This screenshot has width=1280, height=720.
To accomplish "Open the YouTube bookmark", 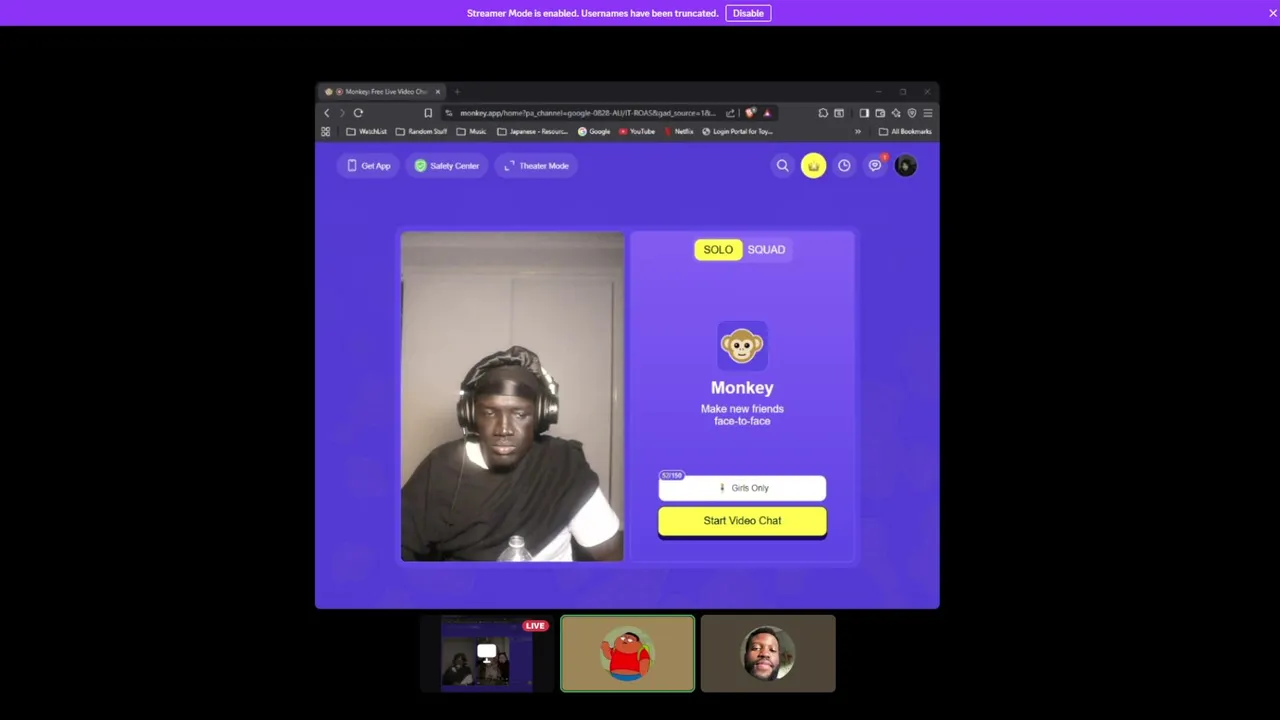I will [x=637, y=132].
